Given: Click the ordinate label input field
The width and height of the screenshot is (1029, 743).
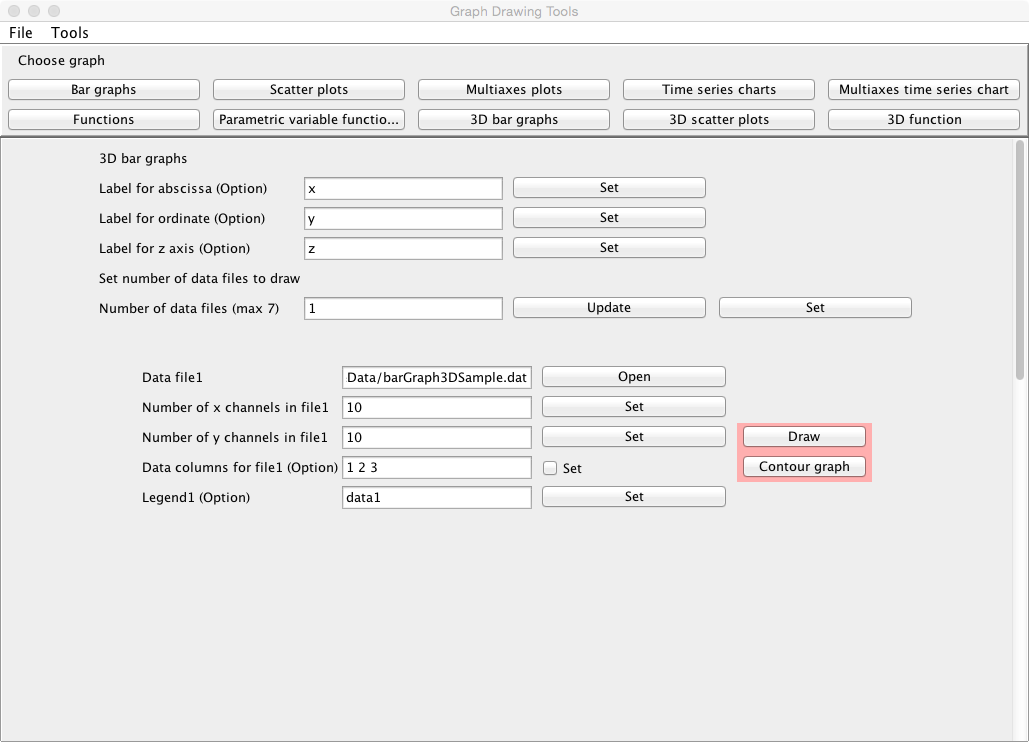Looking at the screenshot, I should (404, 219).
